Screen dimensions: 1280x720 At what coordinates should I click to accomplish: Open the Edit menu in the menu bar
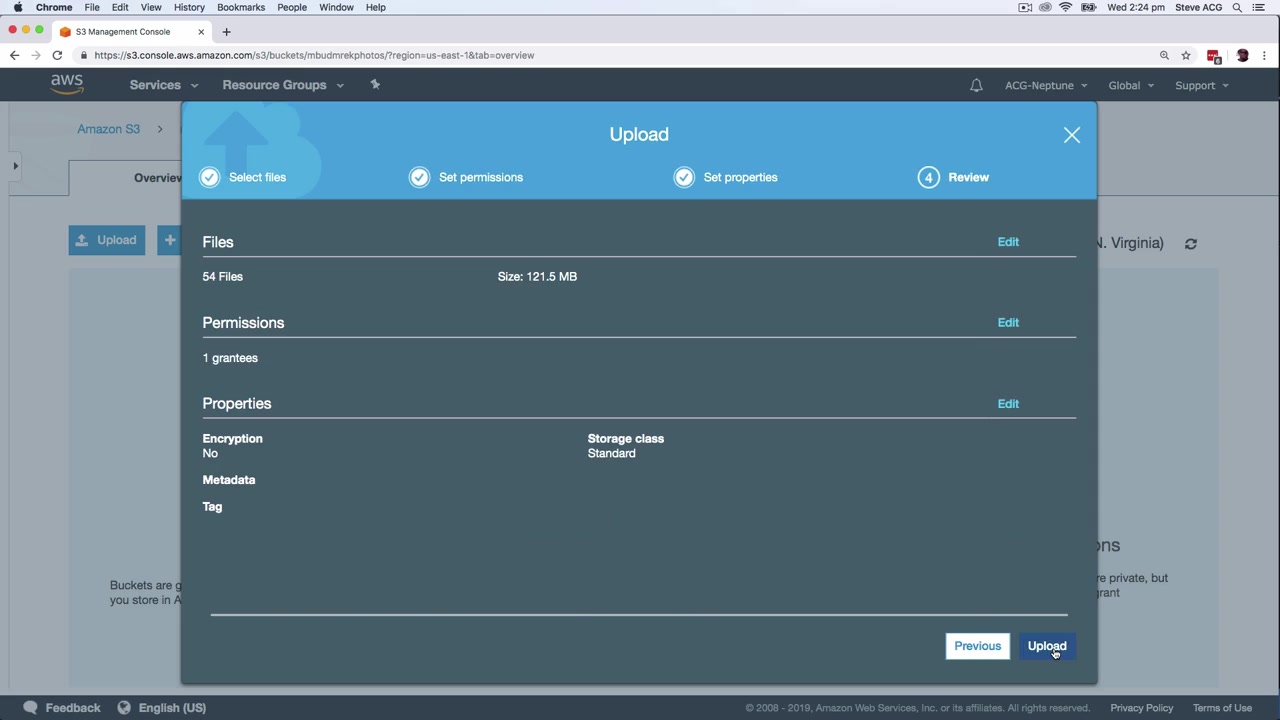click(x=120, y=7)
